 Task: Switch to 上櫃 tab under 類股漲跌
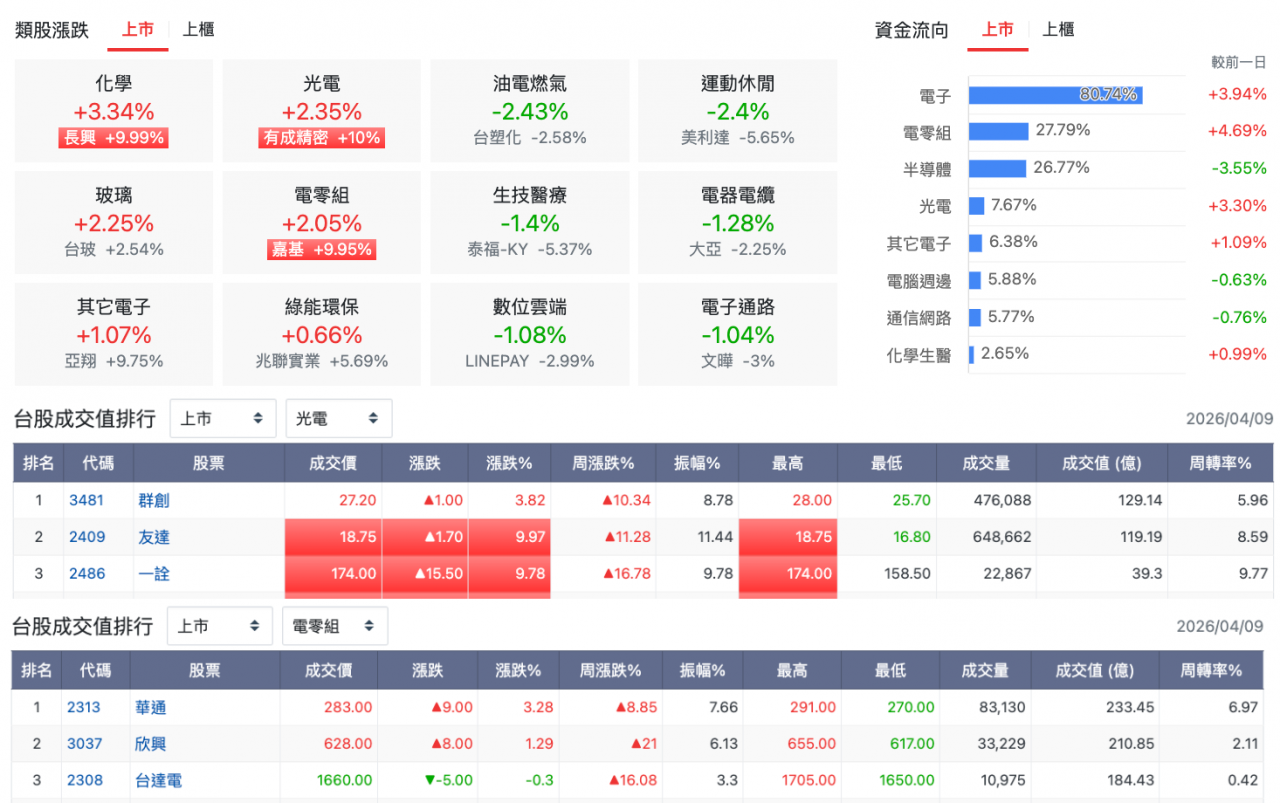click(198, 30)
